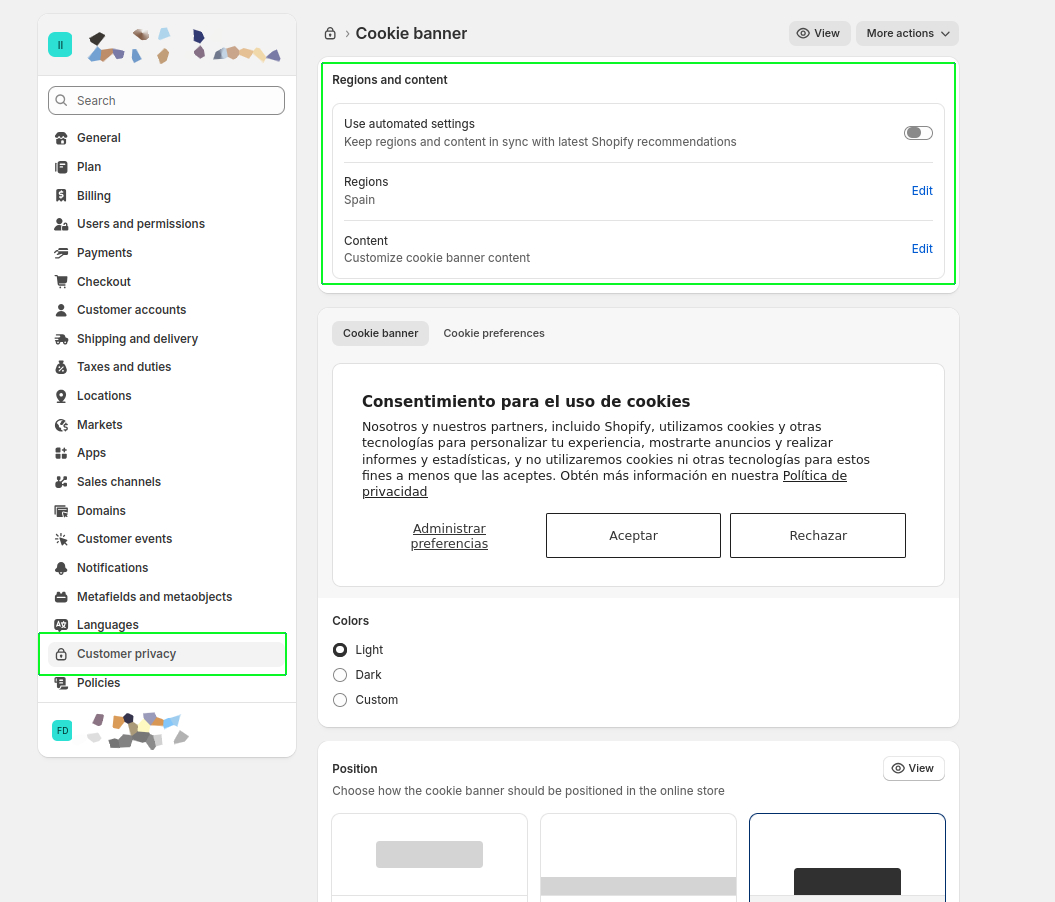The image size is (1055, 902).
Task: Open the More actions dropdown
Action: 907,34
